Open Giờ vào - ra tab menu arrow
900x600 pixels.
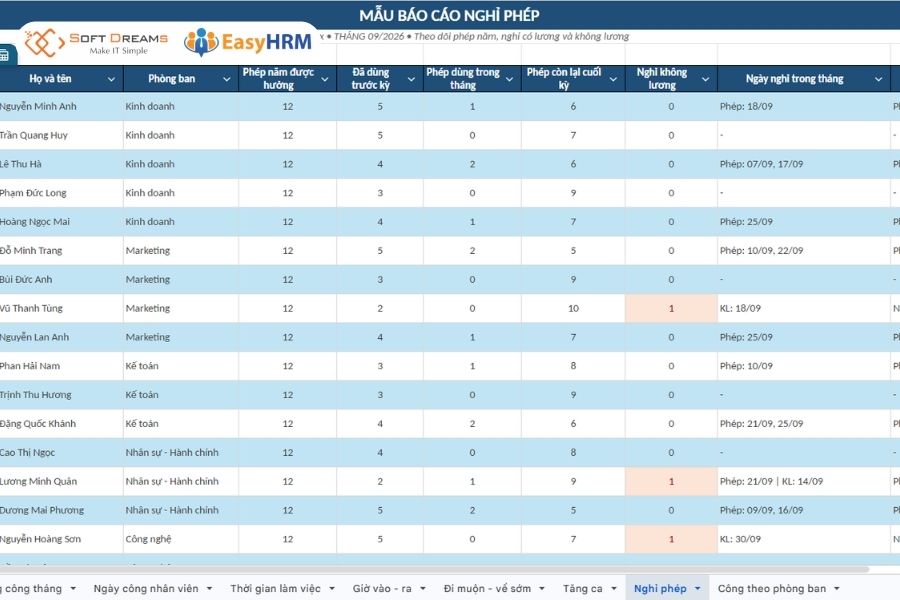tap(423, 589)
